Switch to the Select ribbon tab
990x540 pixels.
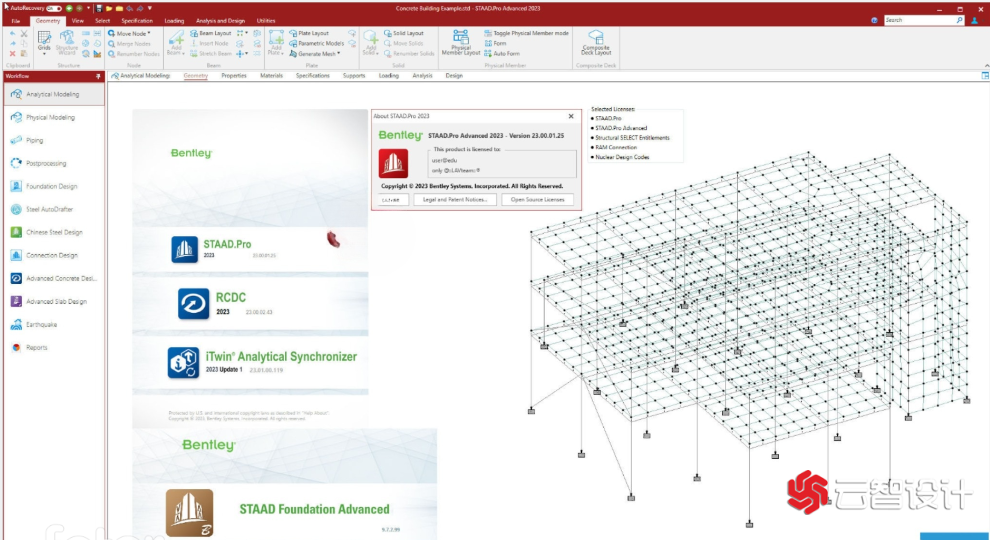coord(102,21)
